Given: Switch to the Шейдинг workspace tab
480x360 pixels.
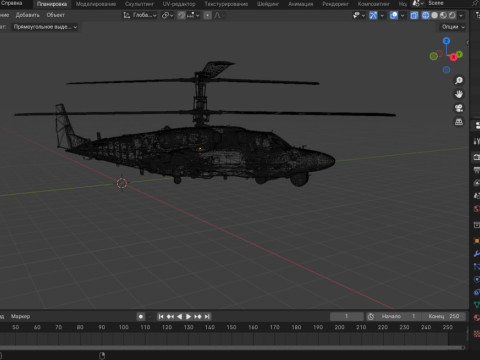Looking at the screenshot, I should 268,4.
